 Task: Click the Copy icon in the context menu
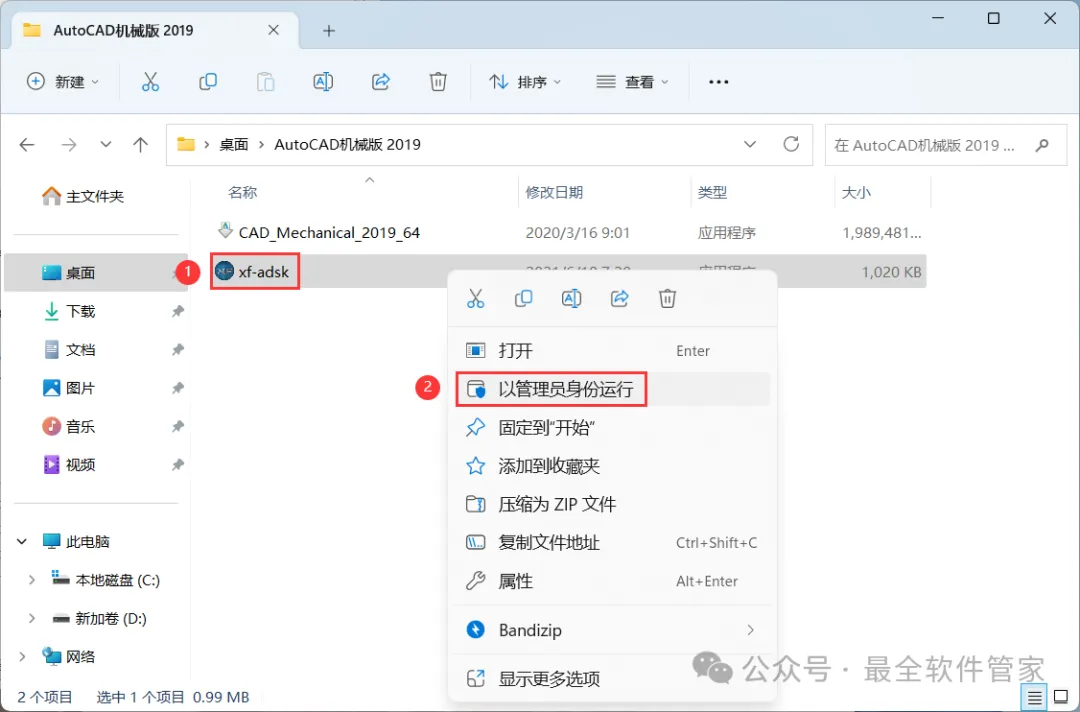click(523, 298)
